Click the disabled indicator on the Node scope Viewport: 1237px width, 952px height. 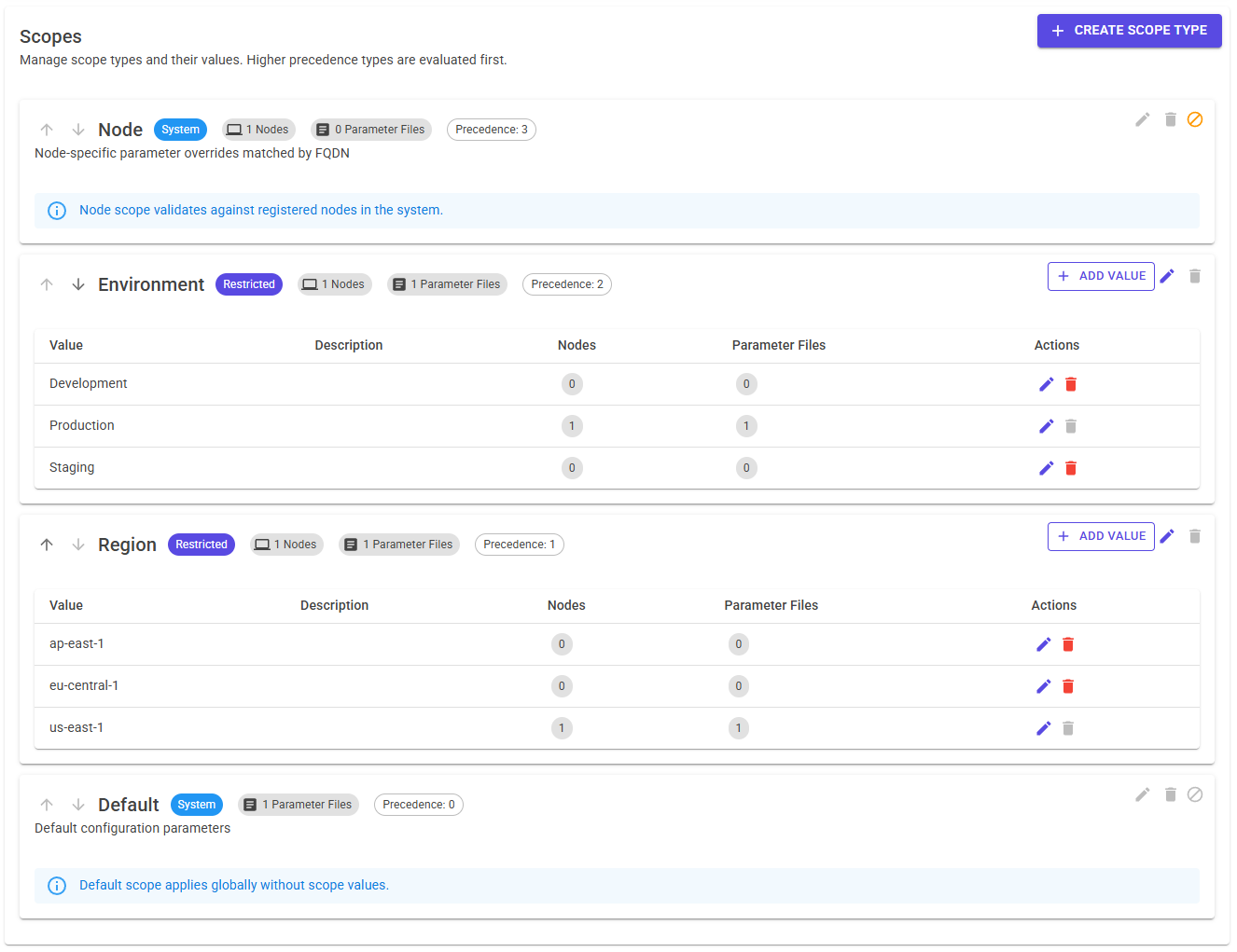[1195, 119]
